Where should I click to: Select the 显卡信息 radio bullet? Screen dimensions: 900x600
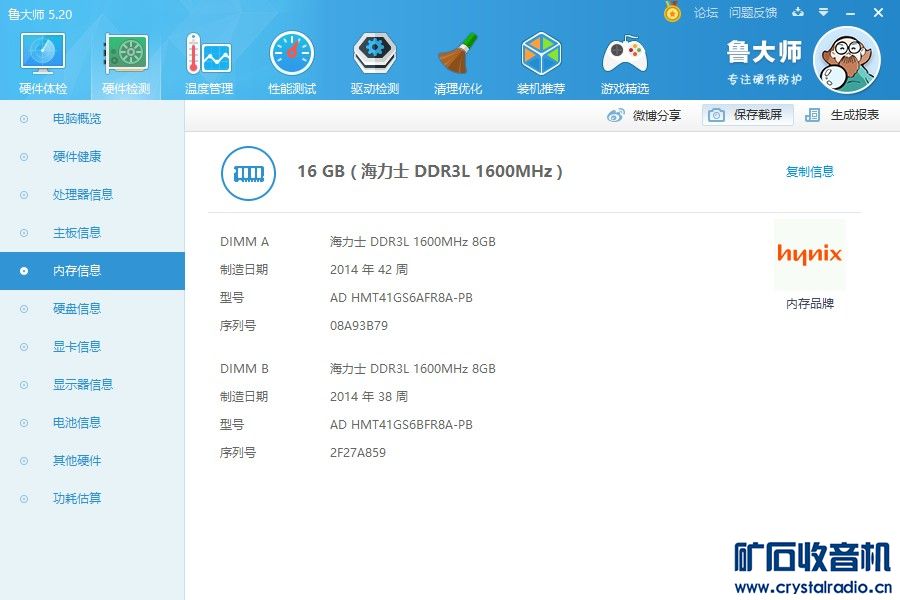tap(24, 347)
